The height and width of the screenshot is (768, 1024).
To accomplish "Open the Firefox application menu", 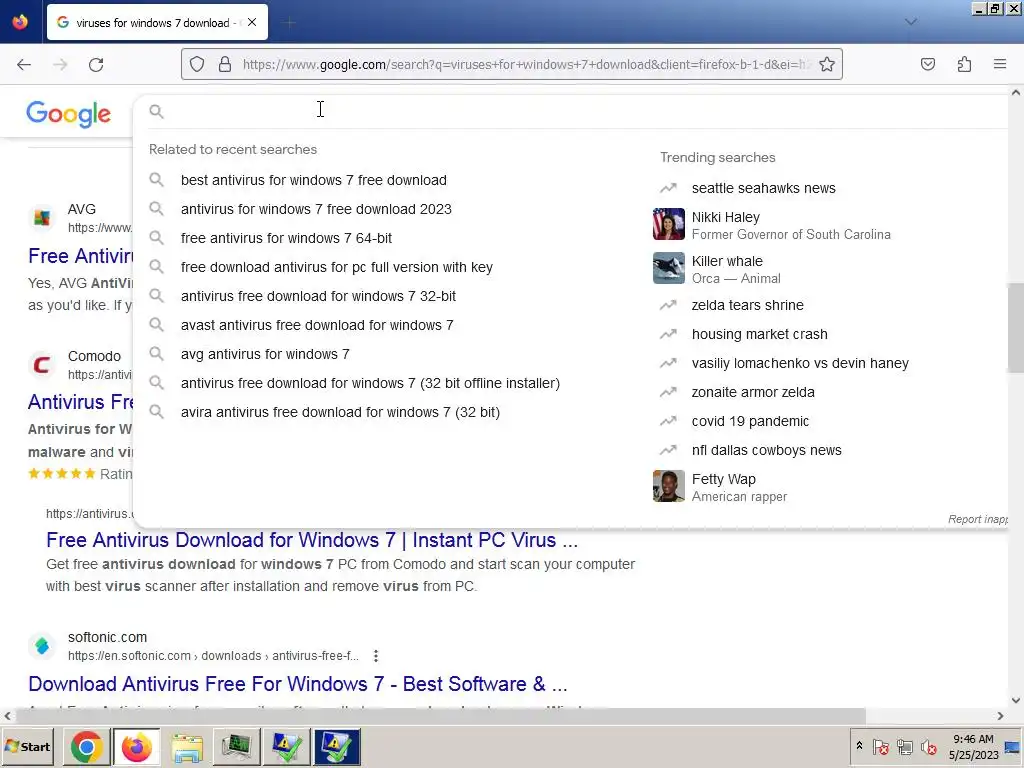I will click(1000, 64).
